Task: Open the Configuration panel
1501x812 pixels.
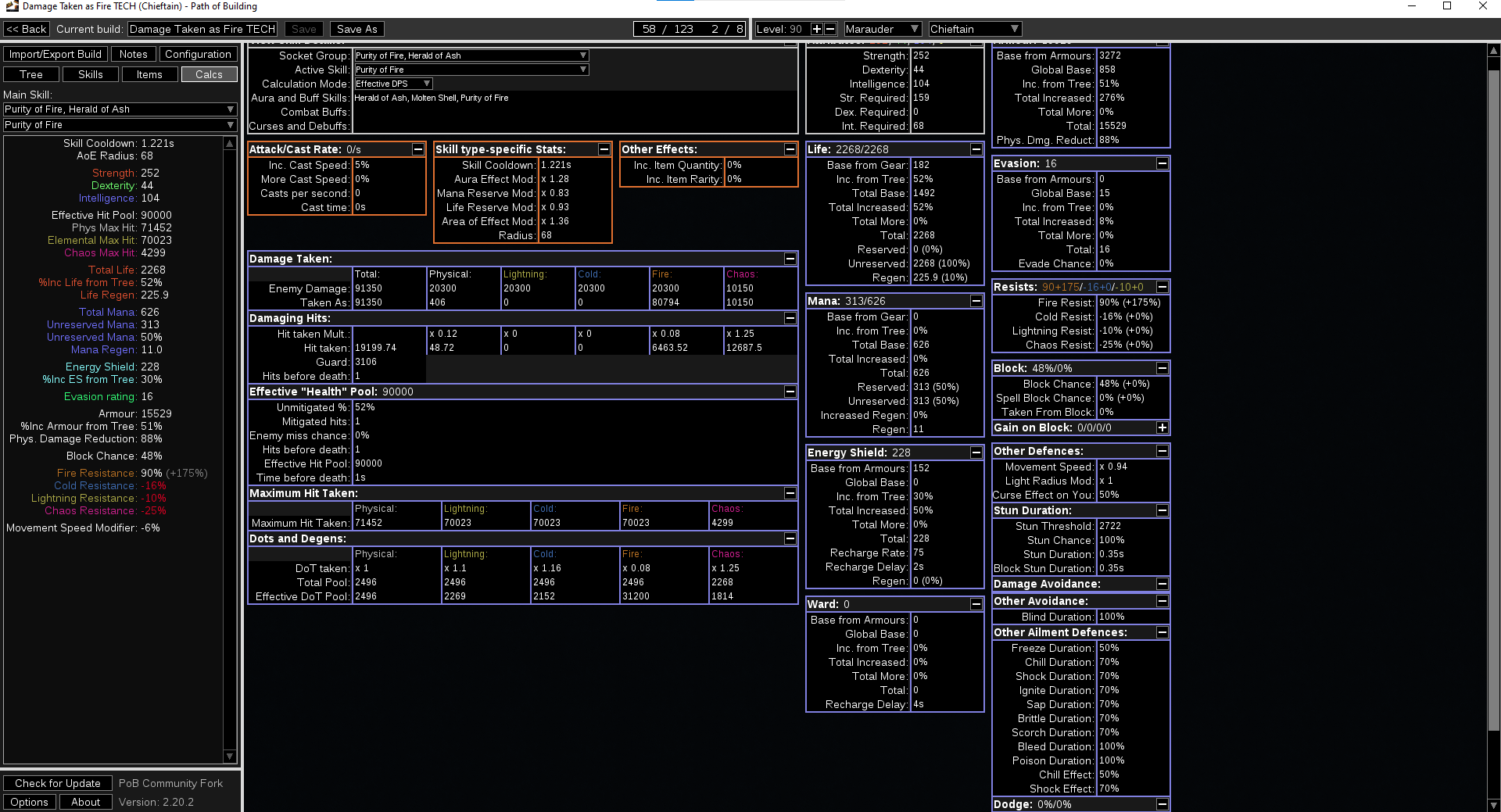Action: [198, 54]
